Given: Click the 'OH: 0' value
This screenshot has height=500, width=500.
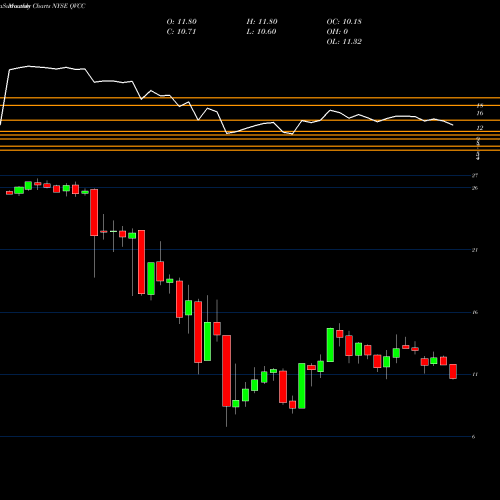Looking at the screenshot, I should click(337, 32).
